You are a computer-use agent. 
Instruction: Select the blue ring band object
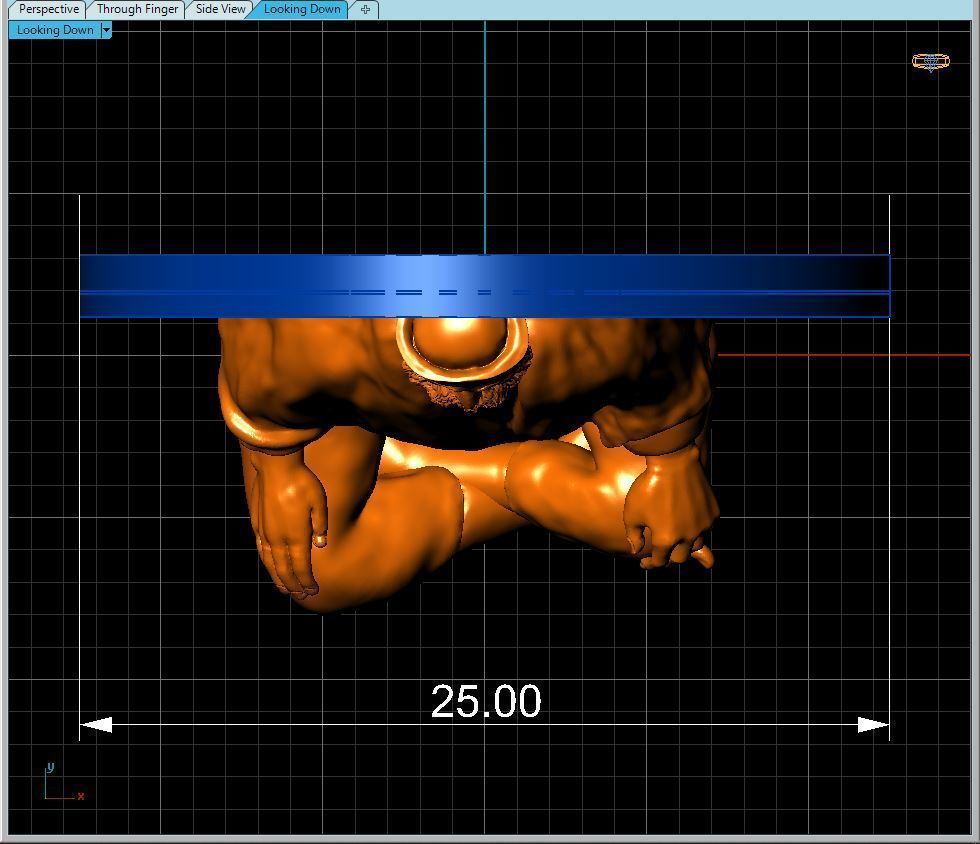(x=485, y=286)
